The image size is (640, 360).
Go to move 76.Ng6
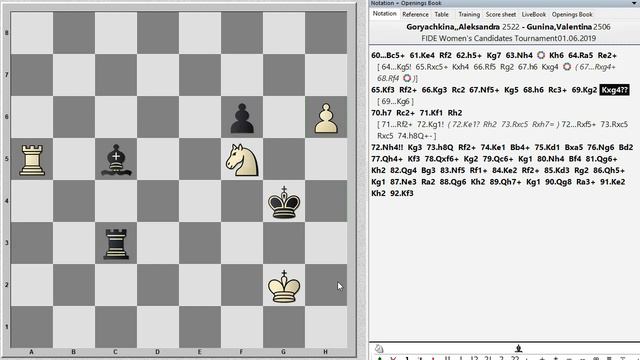(600, 147)
